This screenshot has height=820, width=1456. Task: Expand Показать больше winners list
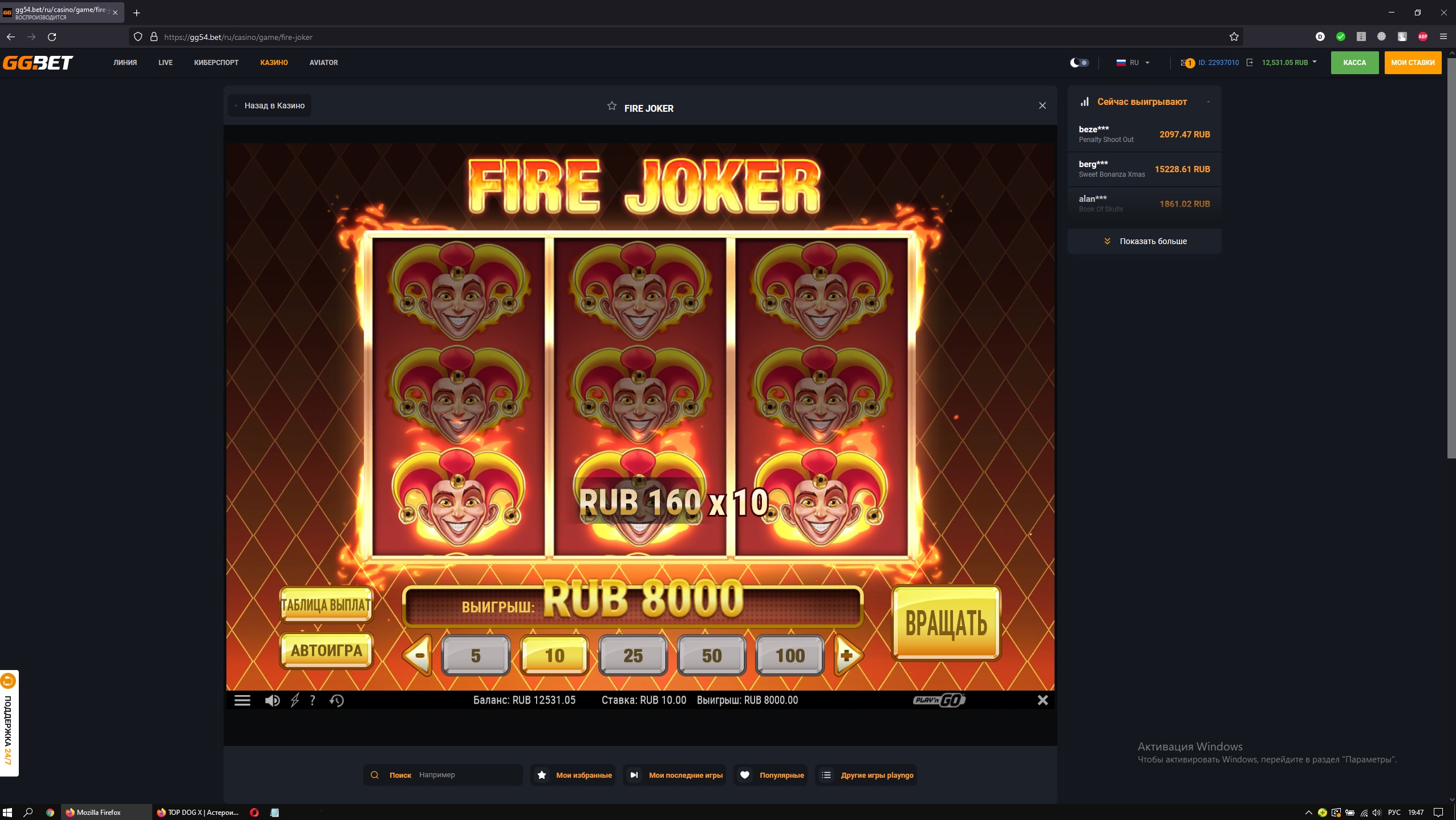1145,241
